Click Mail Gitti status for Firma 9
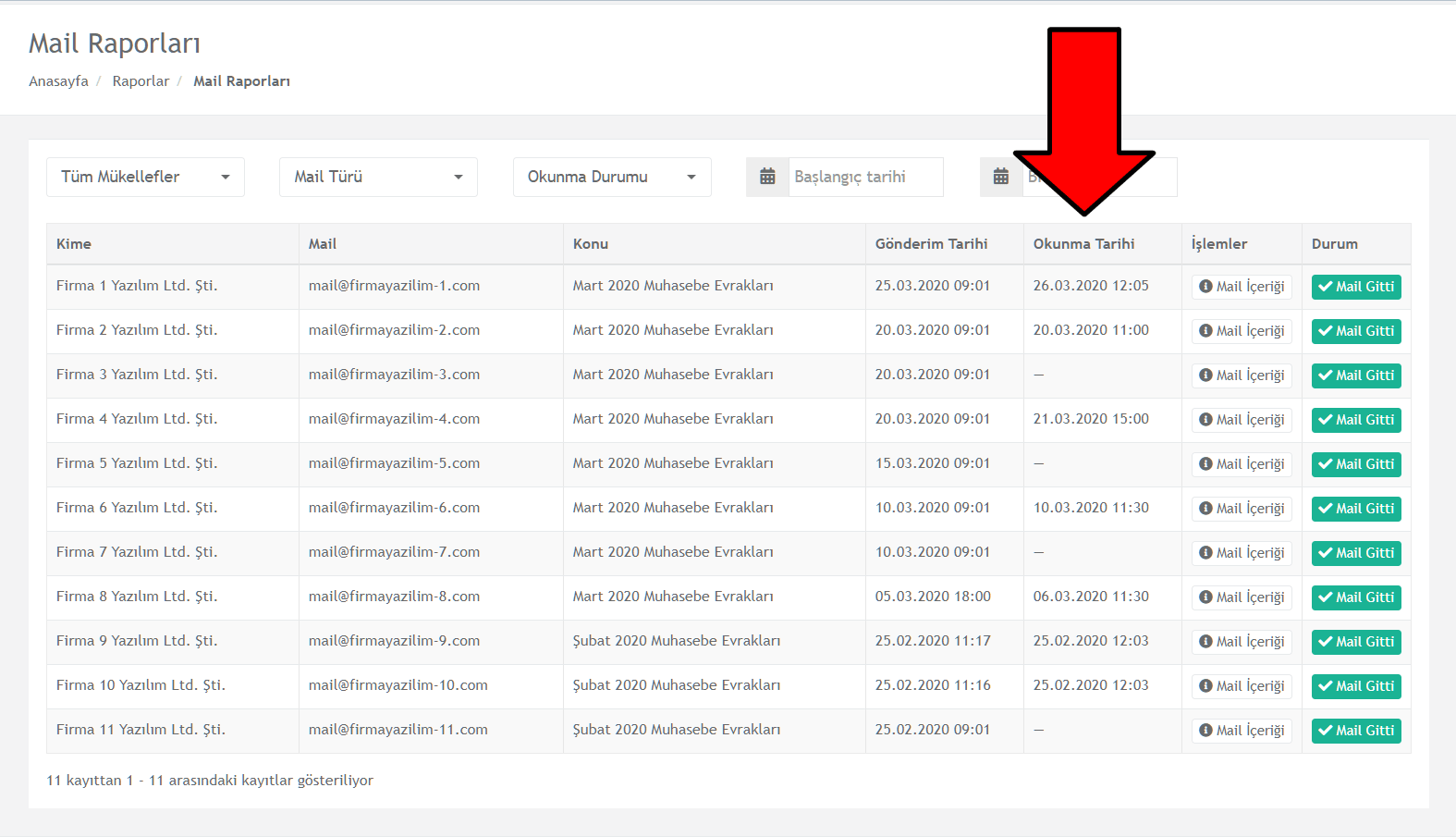1456x837 pixels. (1356, 642)
